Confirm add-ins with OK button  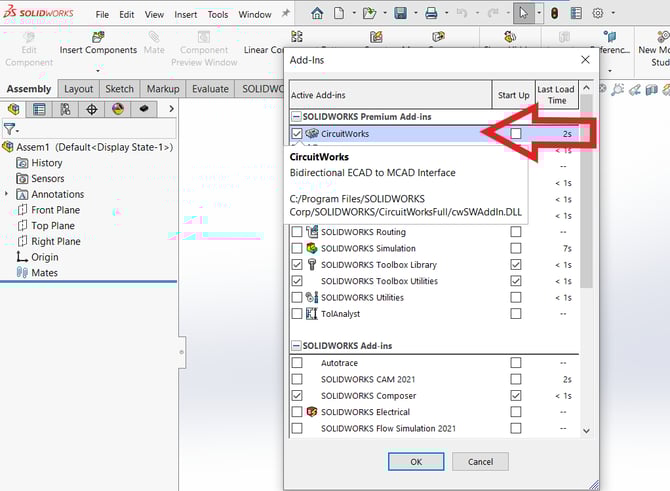pos(416,462)
